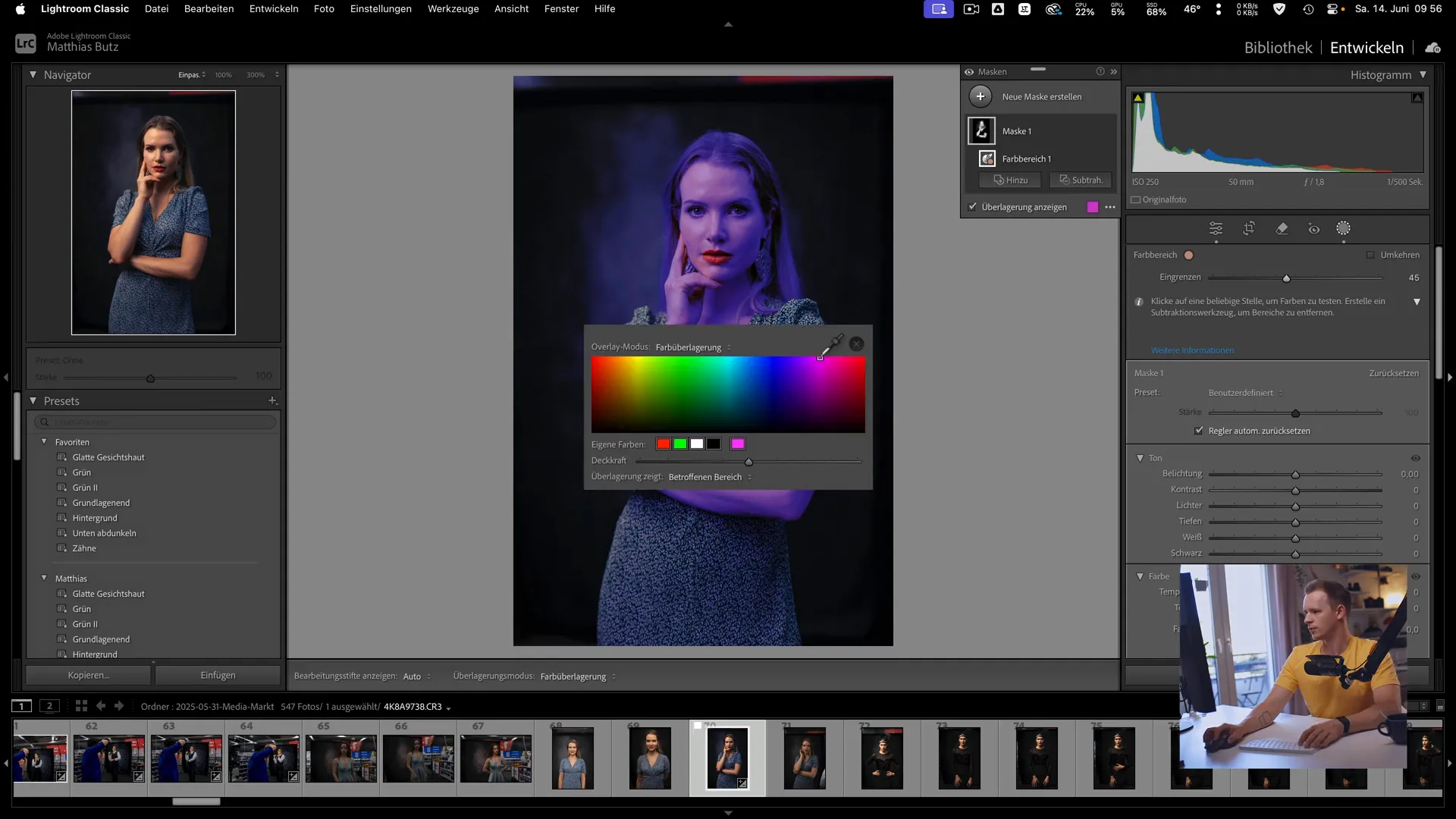1456x819 pixels.
Task: Select the masking tool icon
Action: (1343, 228)
